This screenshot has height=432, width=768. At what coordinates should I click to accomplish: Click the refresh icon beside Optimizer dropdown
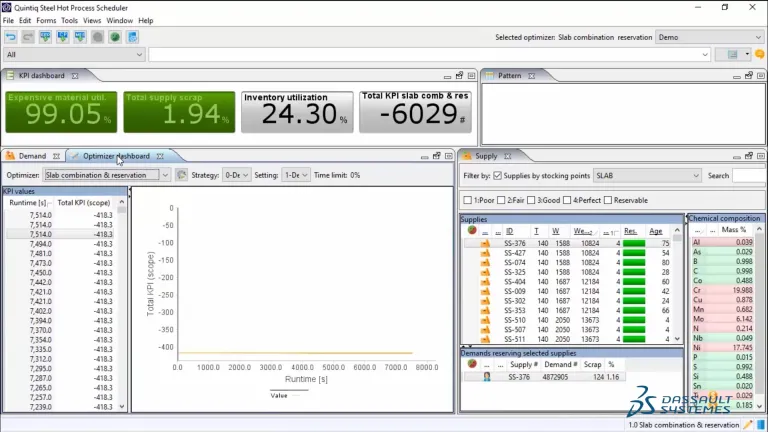[x=181, y=175]
